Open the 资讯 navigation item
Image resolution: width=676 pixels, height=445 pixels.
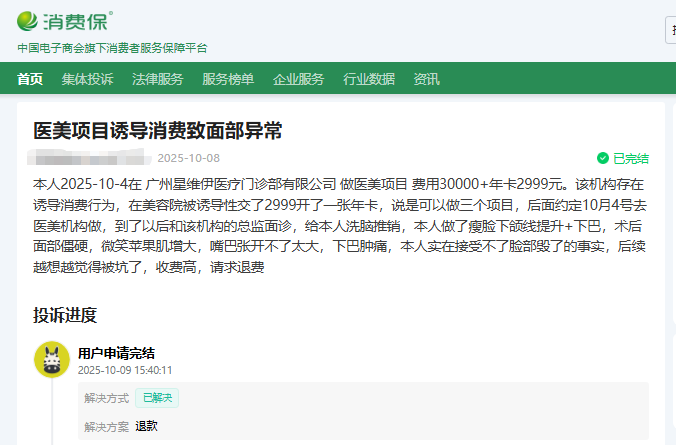(426, 79)
